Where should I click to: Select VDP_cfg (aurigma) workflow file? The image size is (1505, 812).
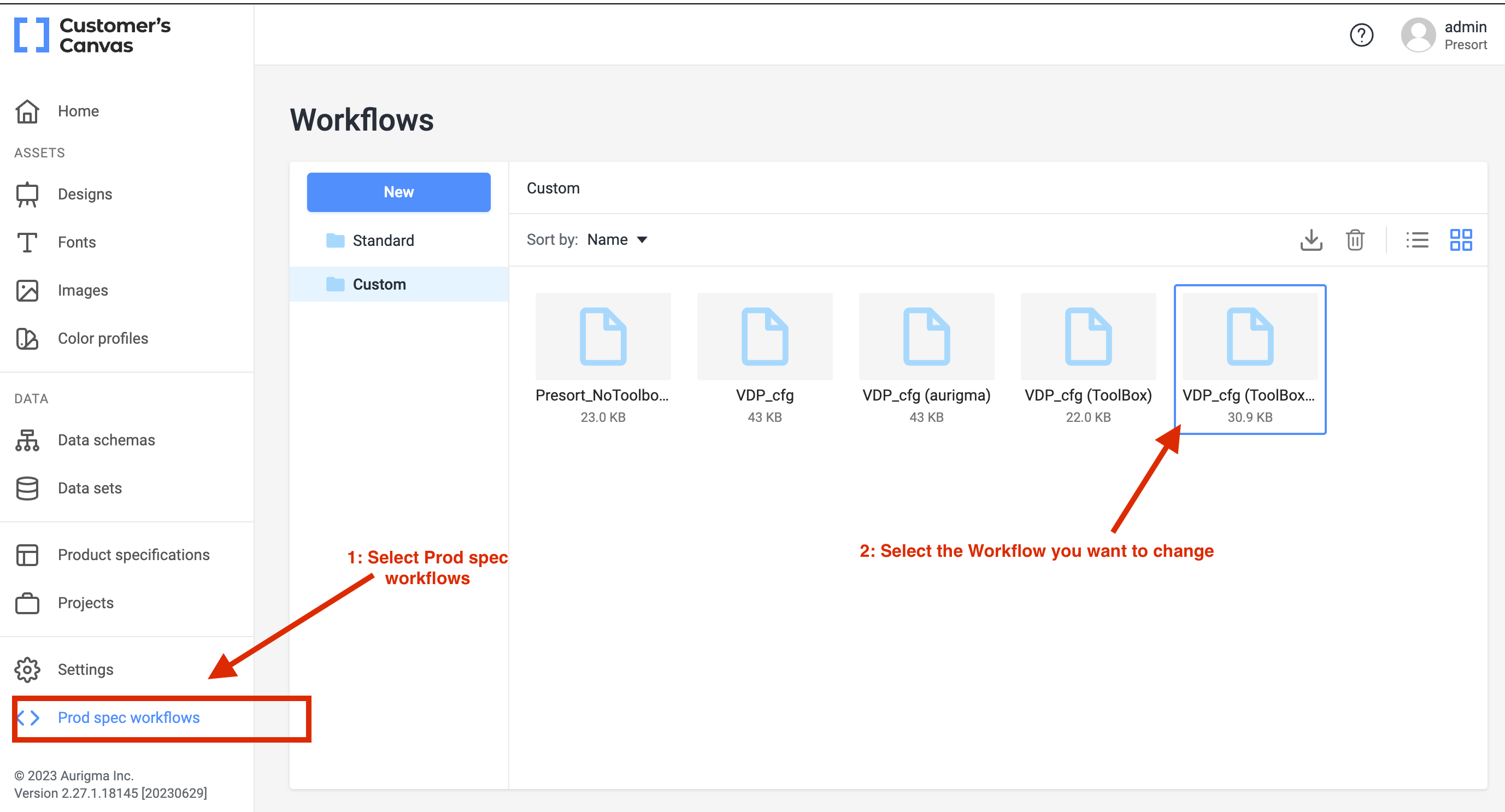pos(926,358)
